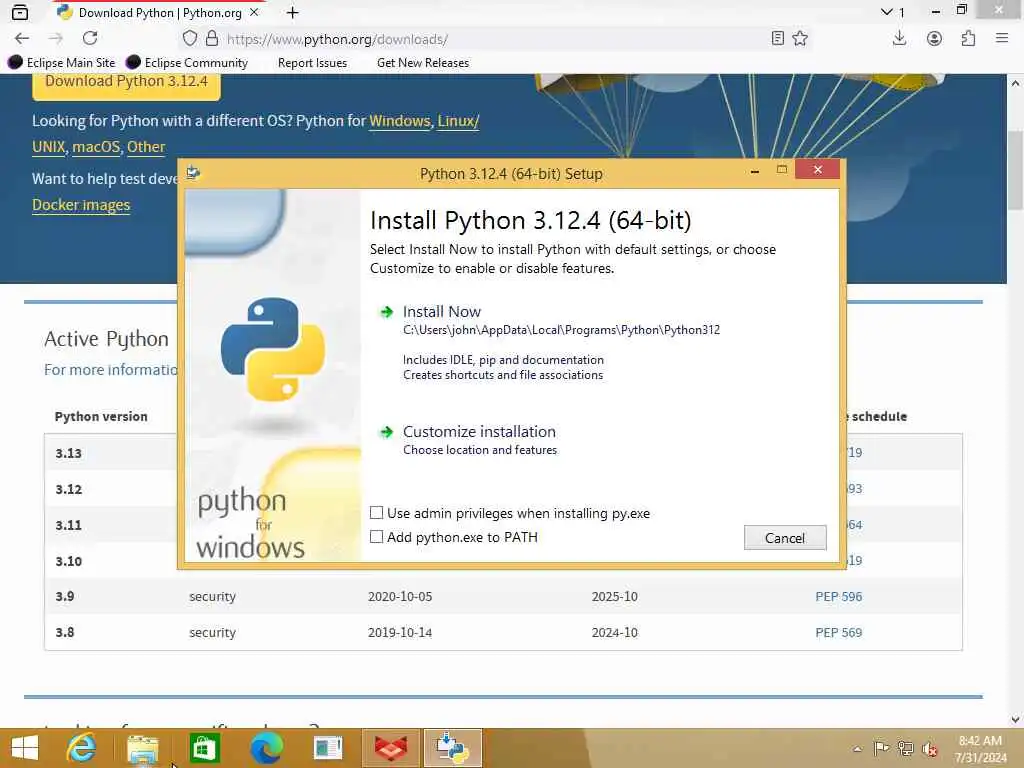Switch to the red fox taskbar app
Screen dimensions: 1024x768
coord(391,748)
